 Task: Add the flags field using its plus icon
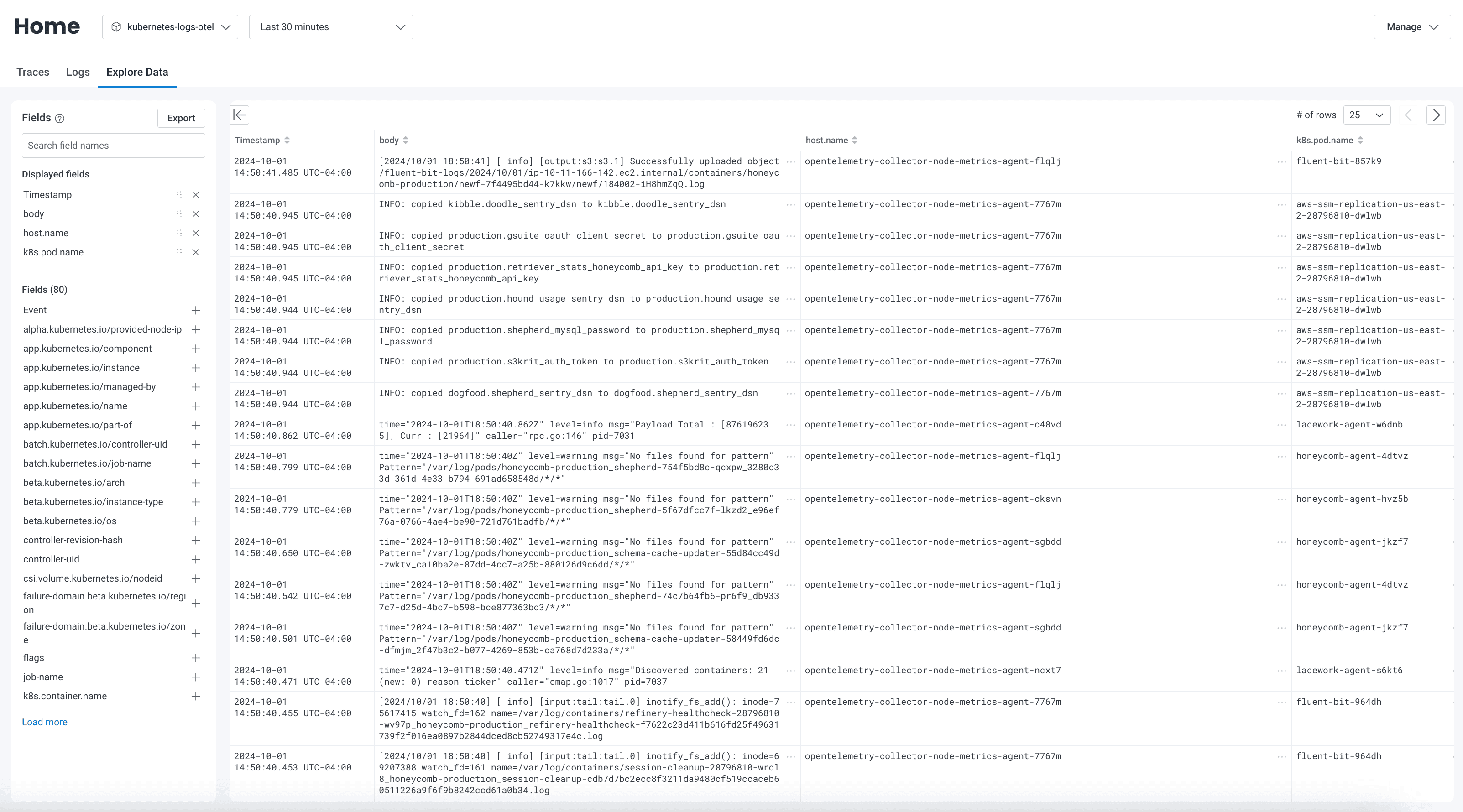pos(196,657)
